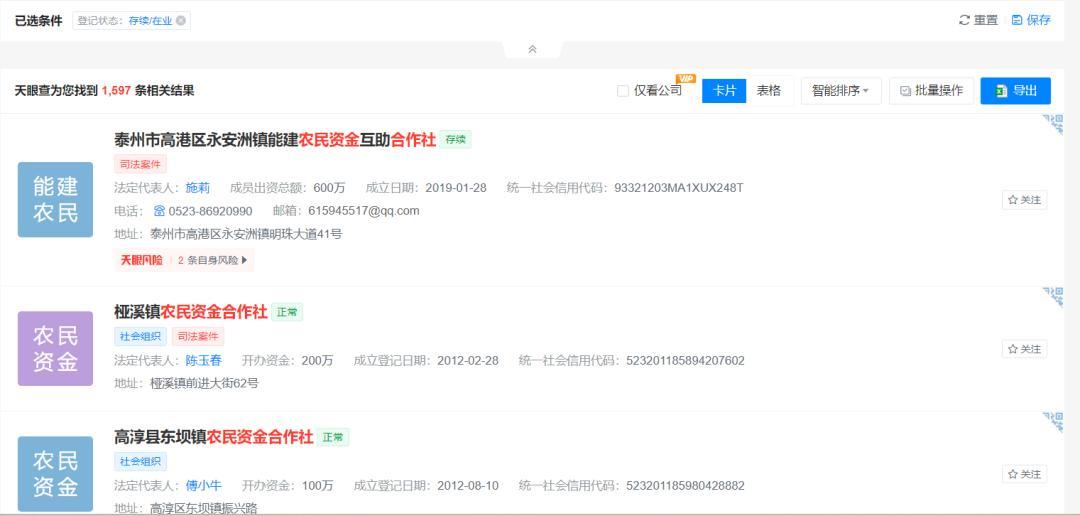This screenshot has width=1080, height=516.
Task: Click the 批量操作 batch operation button
Action: (931, 91)
